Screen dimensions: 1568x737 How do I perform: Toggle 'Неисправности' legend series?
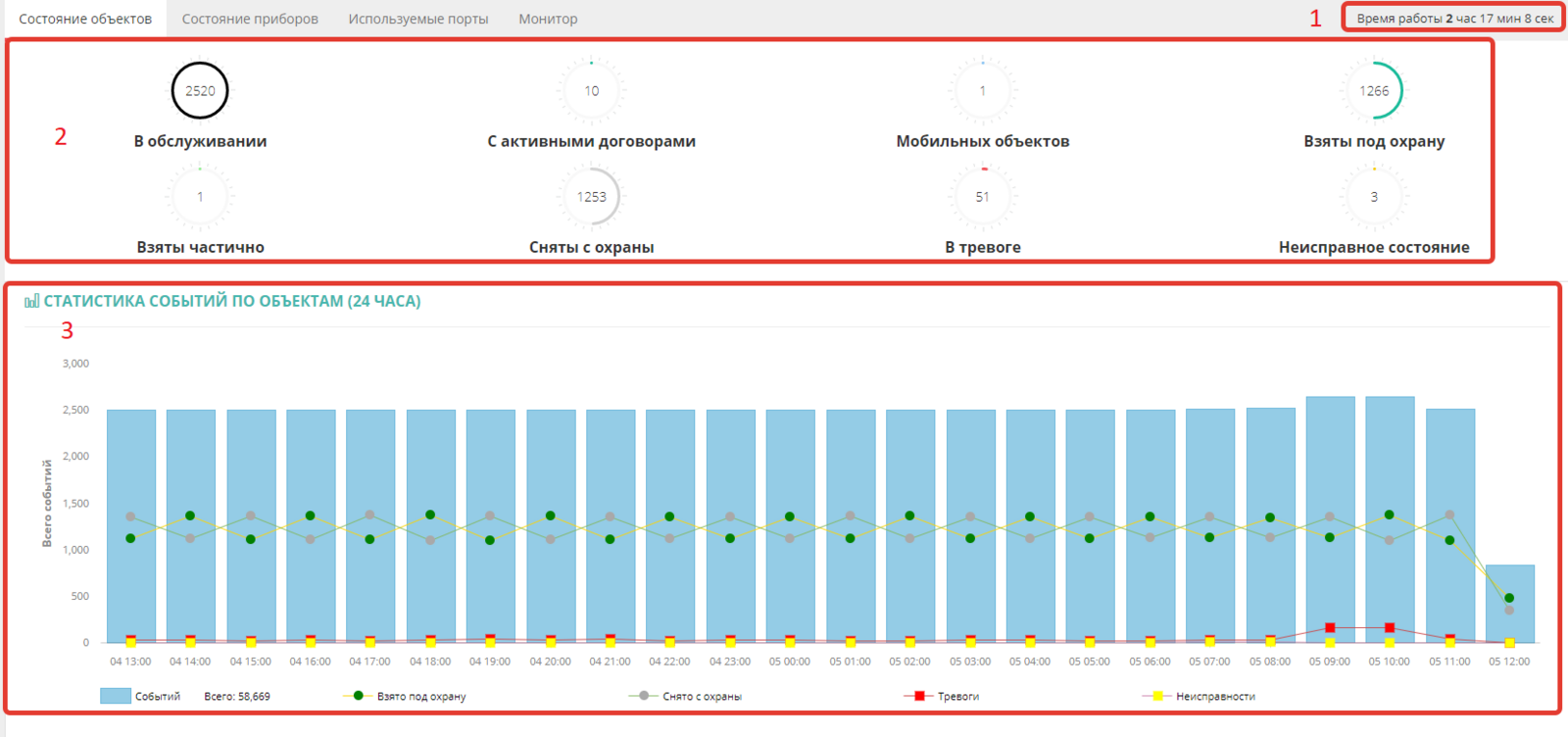1214,697
